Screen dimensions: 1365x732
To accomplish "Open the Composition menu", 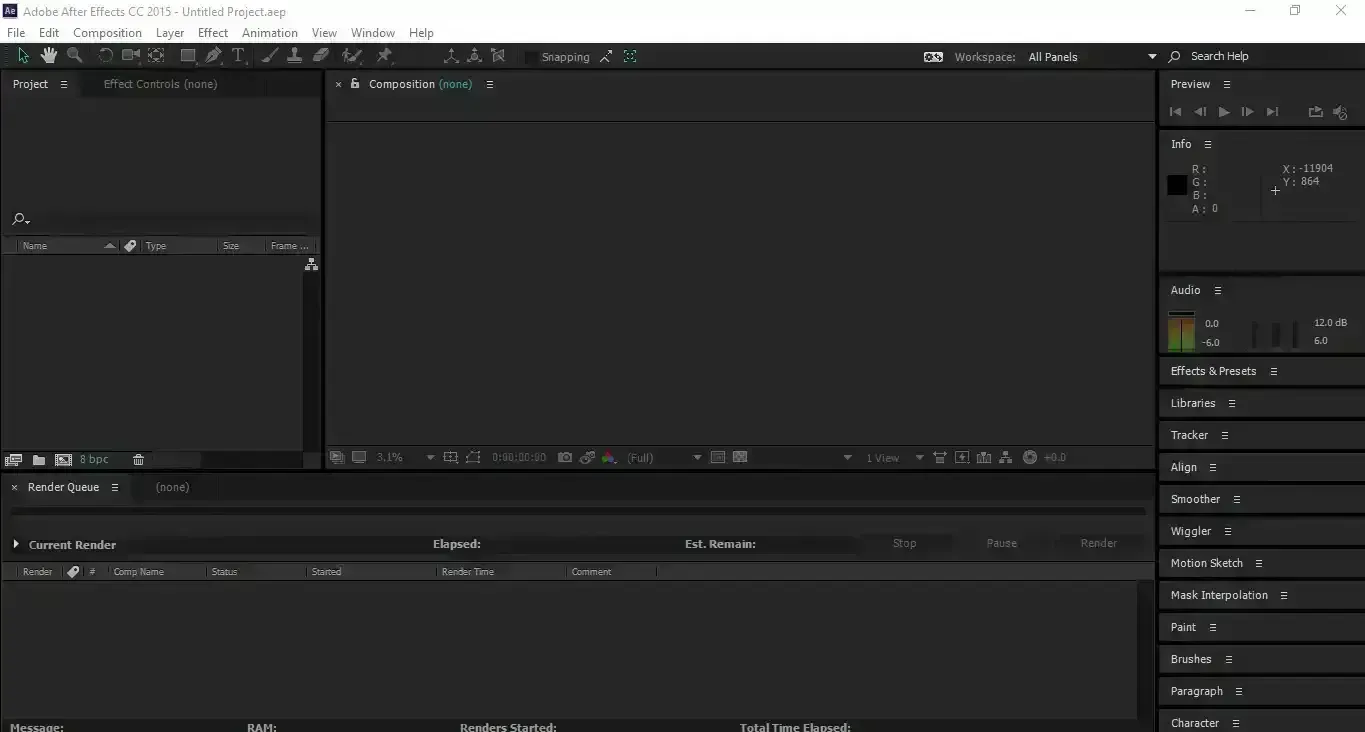I will [x=107, y=32].
